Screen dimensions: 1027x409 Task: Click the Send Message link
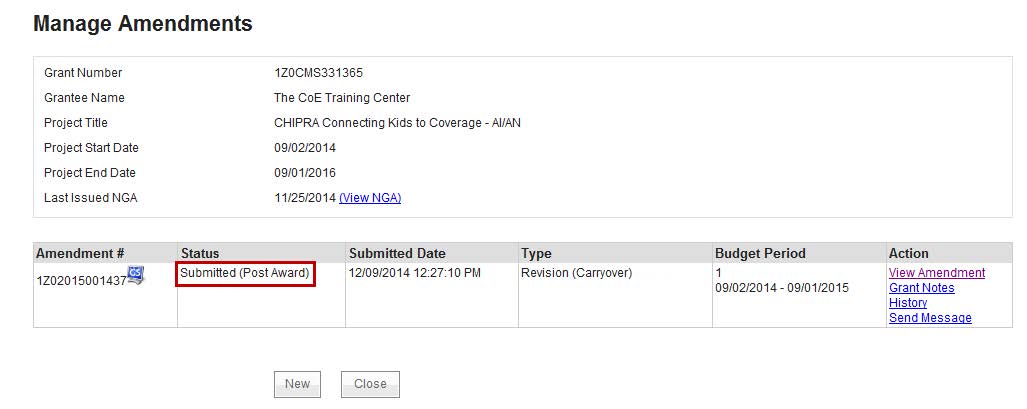[929, 318]
